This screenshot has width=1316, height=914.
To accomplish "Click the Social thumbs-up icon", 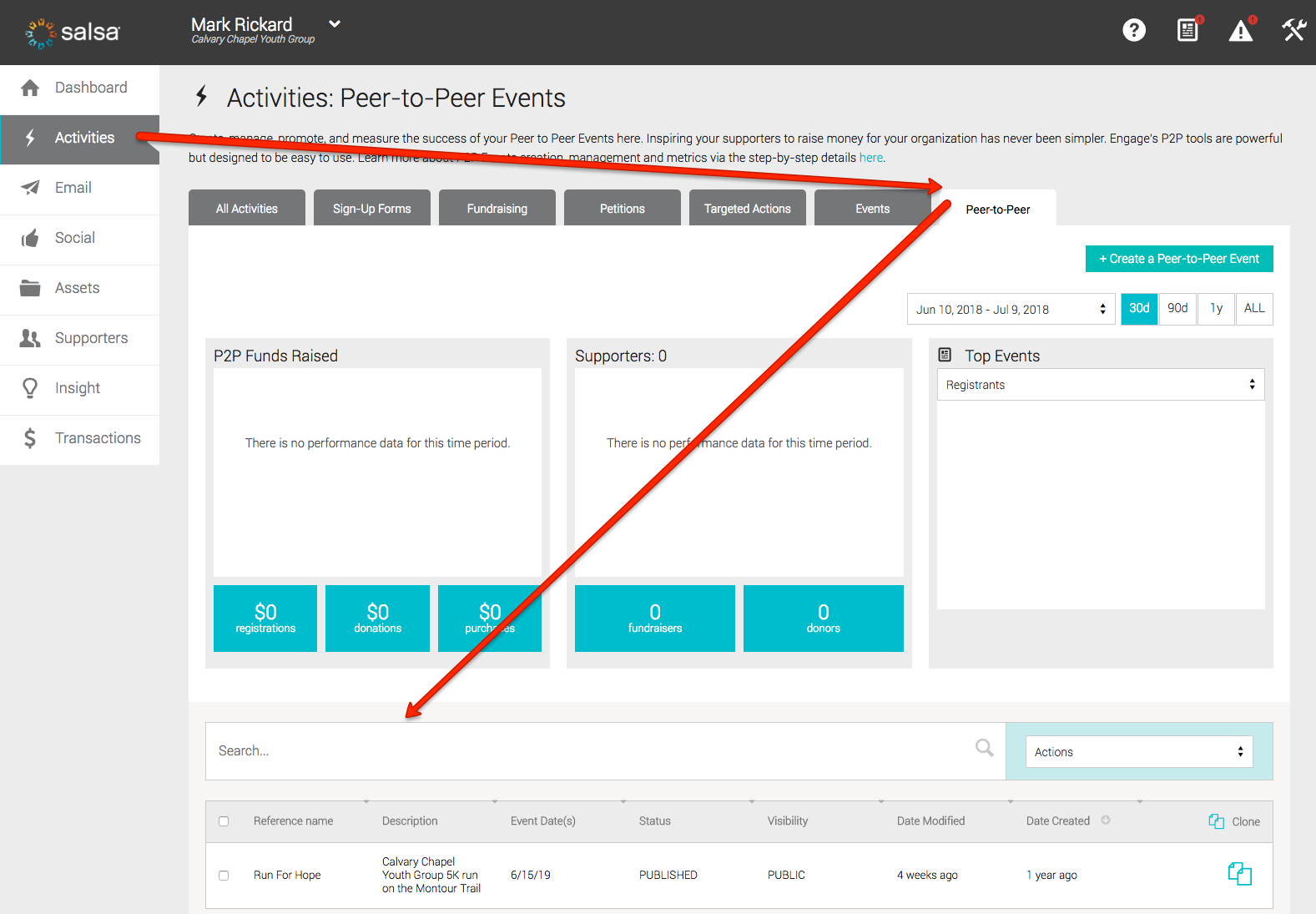I will tap(30, 239).
